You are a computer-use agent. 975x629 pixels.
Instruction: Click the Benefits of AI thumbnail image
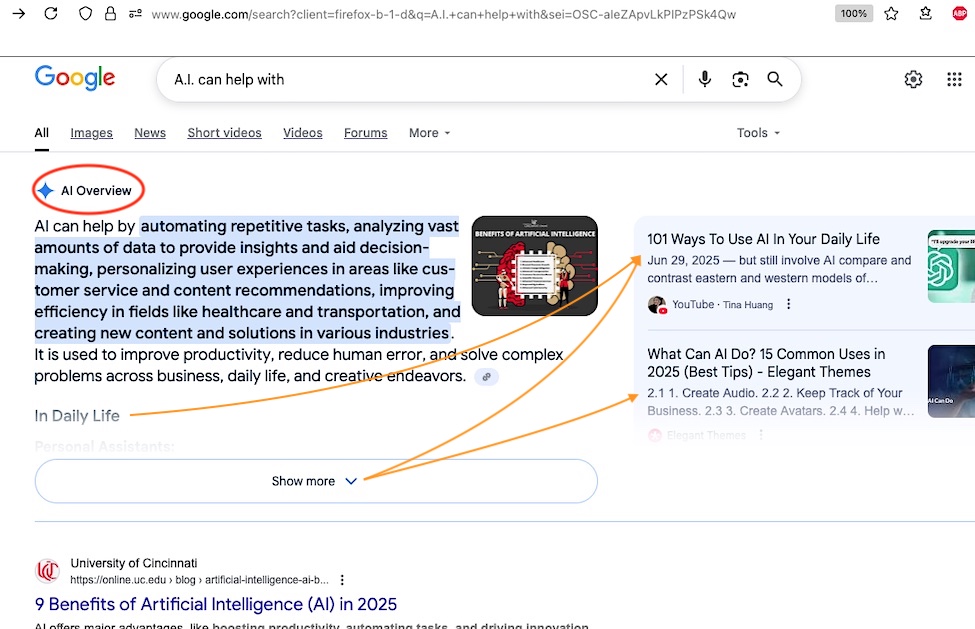point(534,266)
